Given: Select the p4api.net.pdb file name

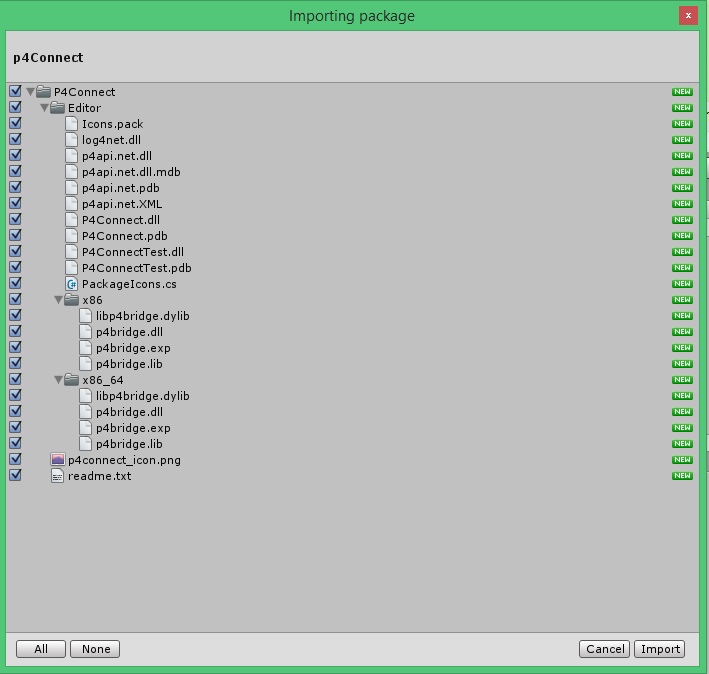Looking at the screenshot, I should 121,188.
